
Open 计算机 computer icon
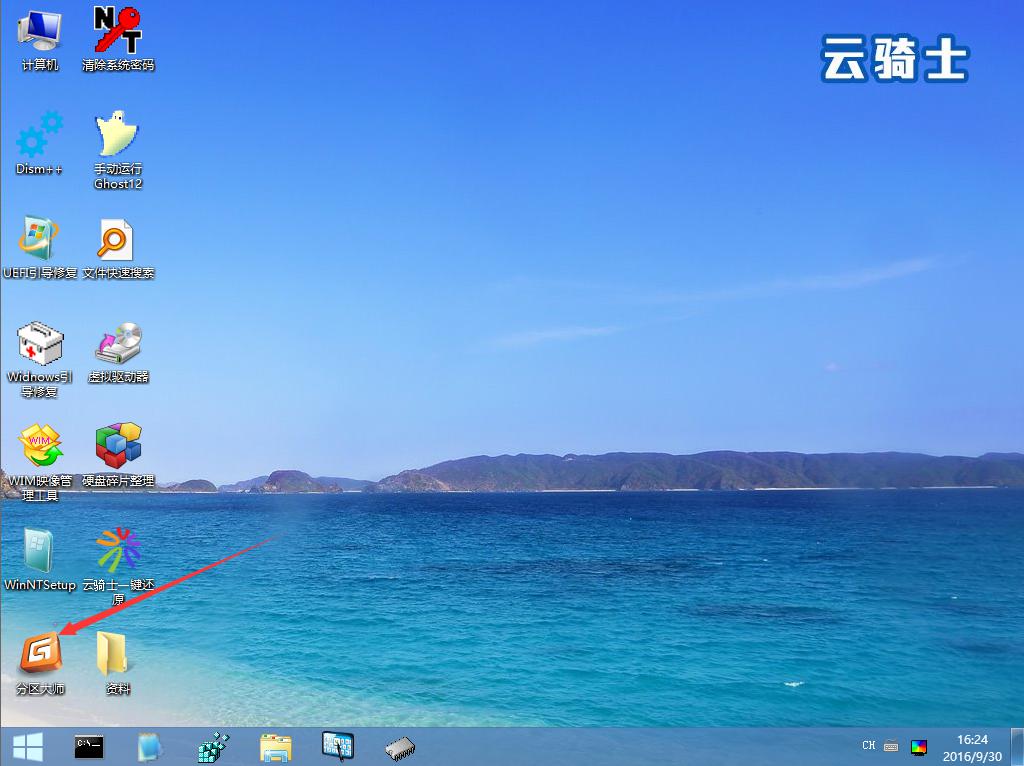point(37,30)
